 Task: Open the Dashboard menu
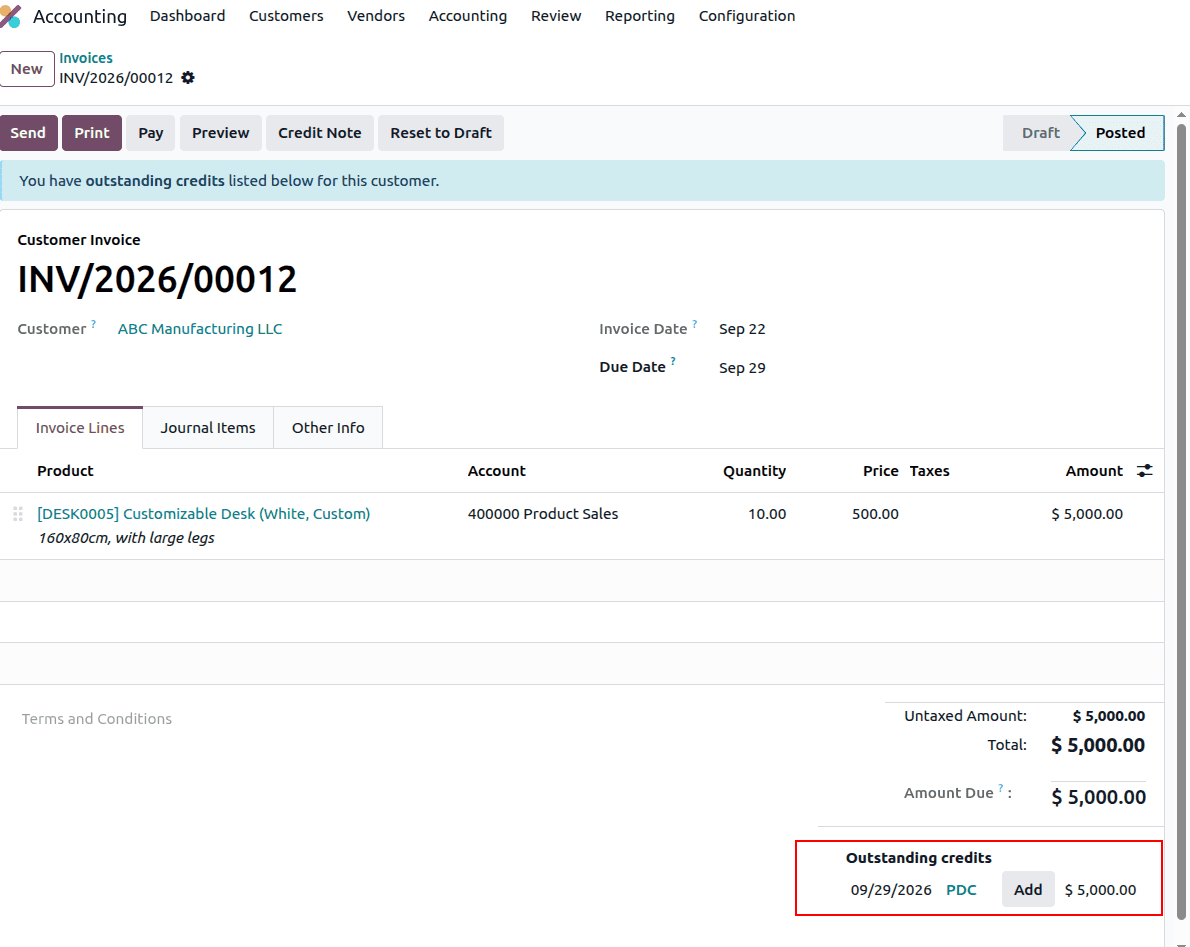click(x=187, y=16)
